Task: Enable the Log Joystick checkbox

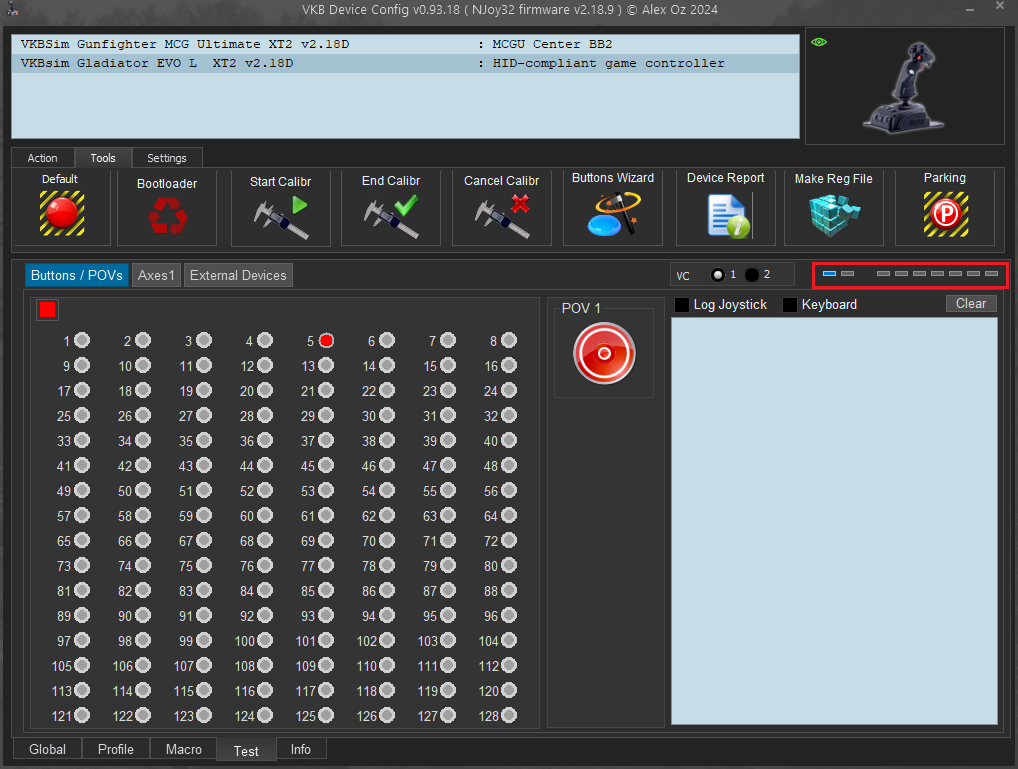Action: (x=683, y=305)
